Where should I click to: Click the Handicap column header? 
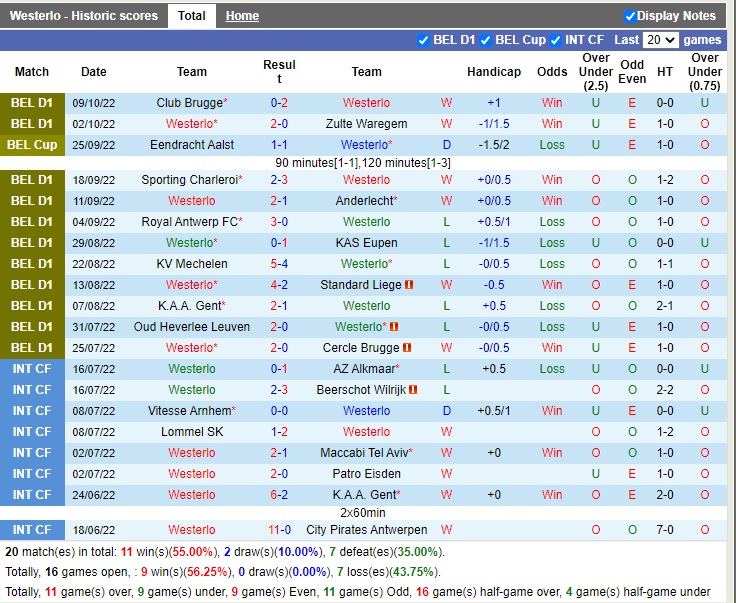coord(494,72)
